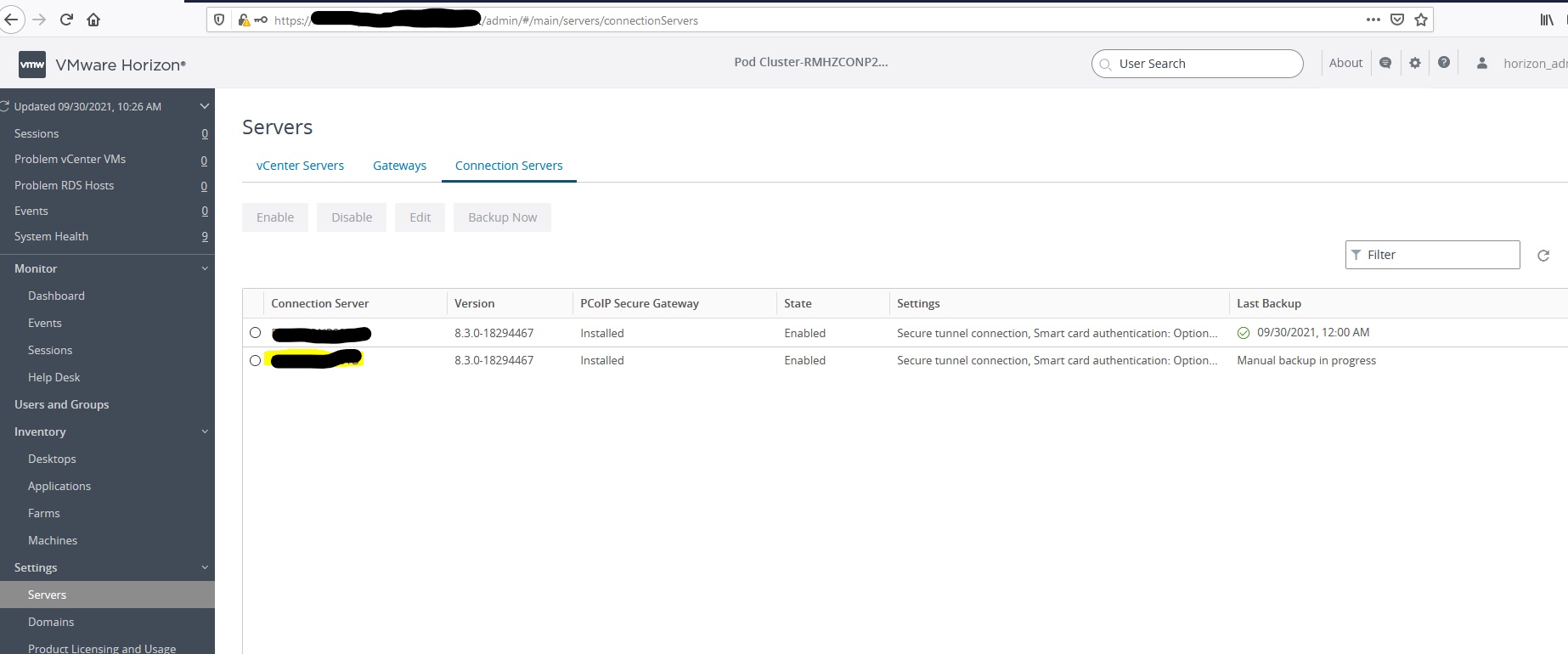Viewport: 1568px width, 654px height.
Task: Open the feedback chat bubble icon
Action: tap(1385, 63)
